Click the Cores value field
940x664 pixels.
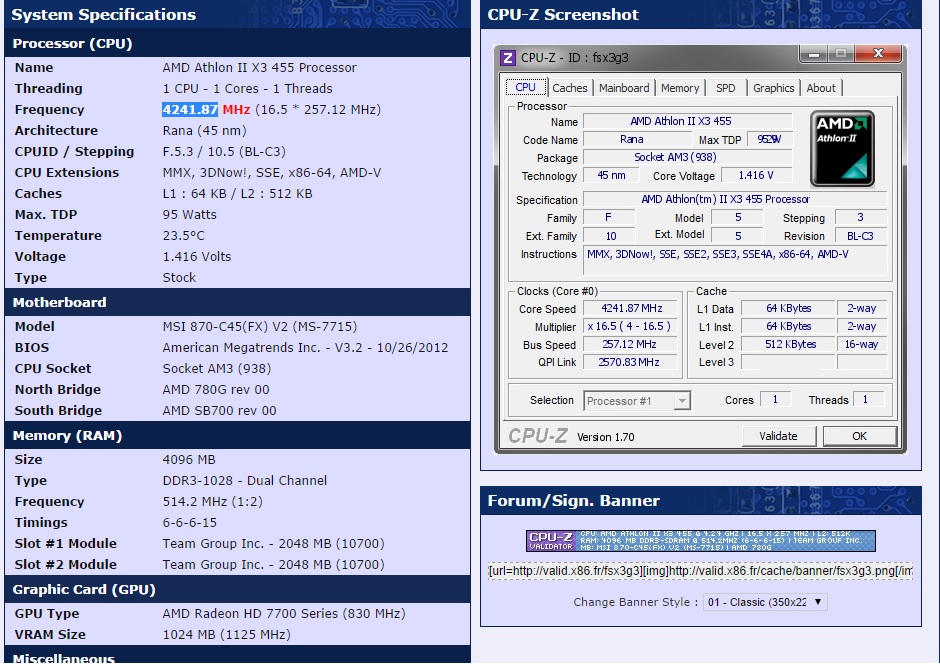point(776,399)
